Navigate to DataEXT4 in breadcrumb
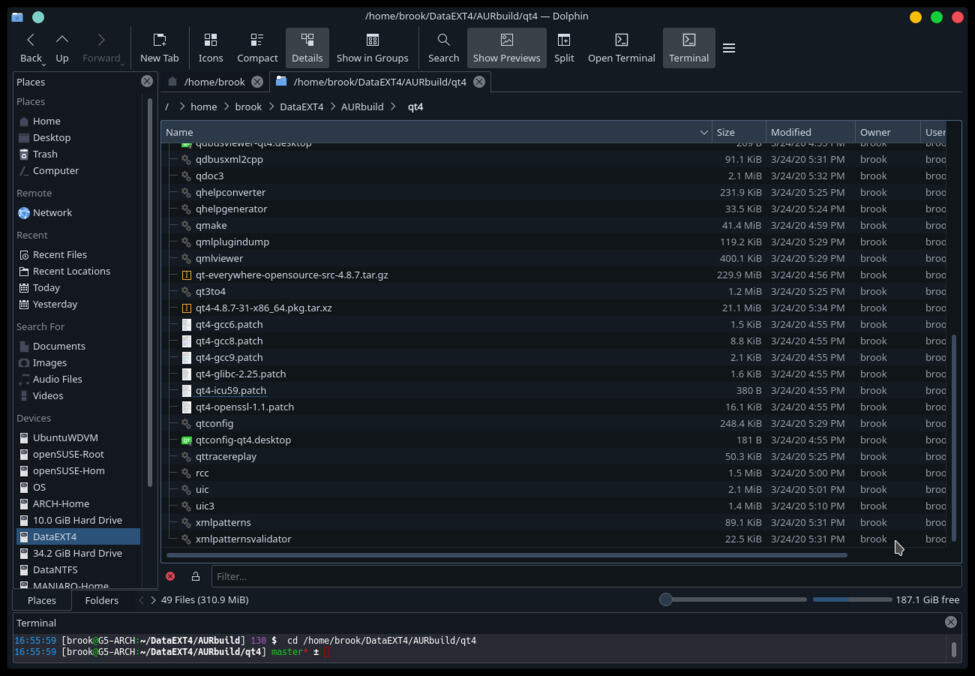Image resolution: width=975 pixels, height=676 pixels. pyautogui.click(x=301, y=107)
